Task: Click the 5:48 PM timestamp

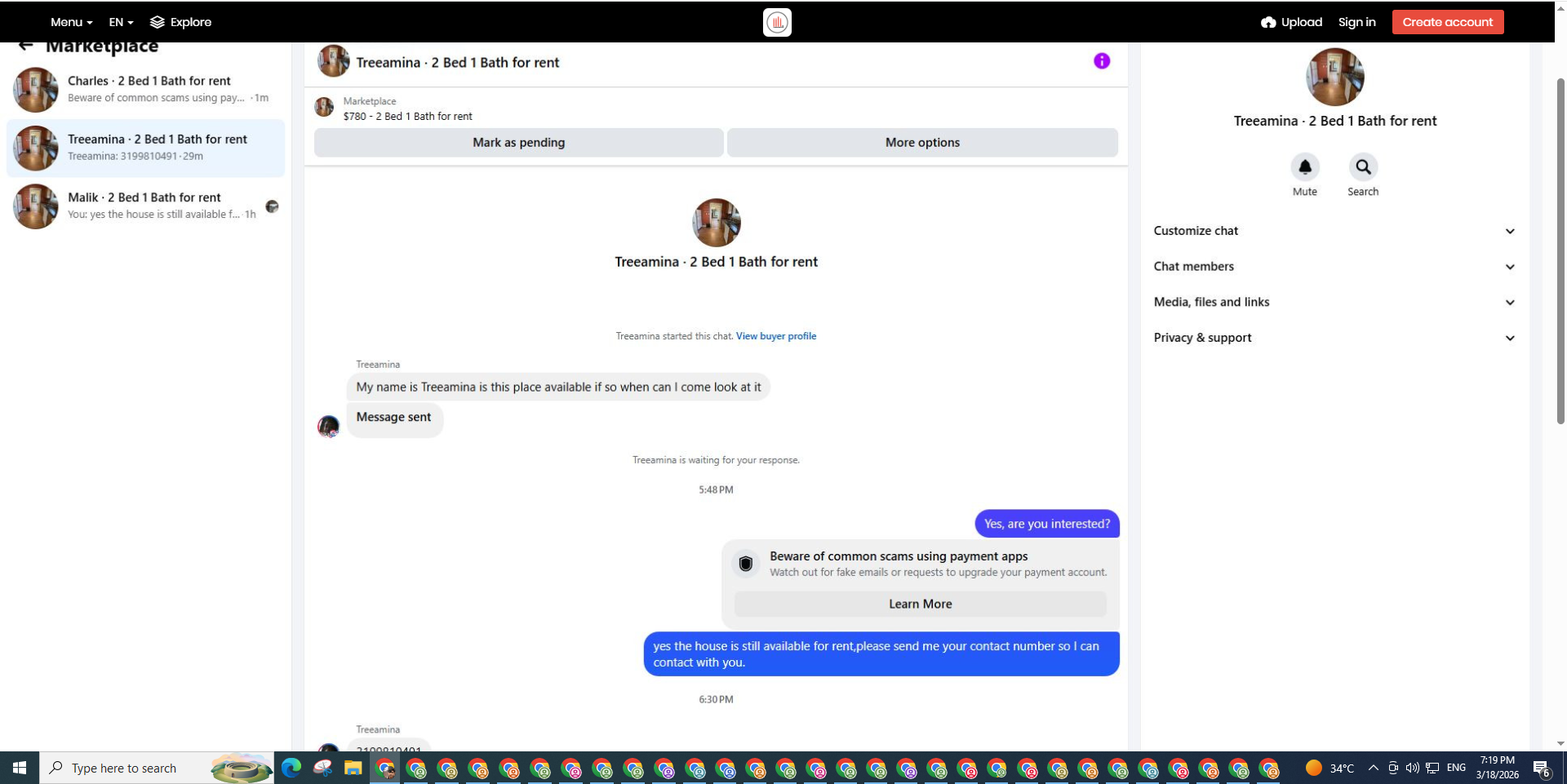Action: pos(716,490)
